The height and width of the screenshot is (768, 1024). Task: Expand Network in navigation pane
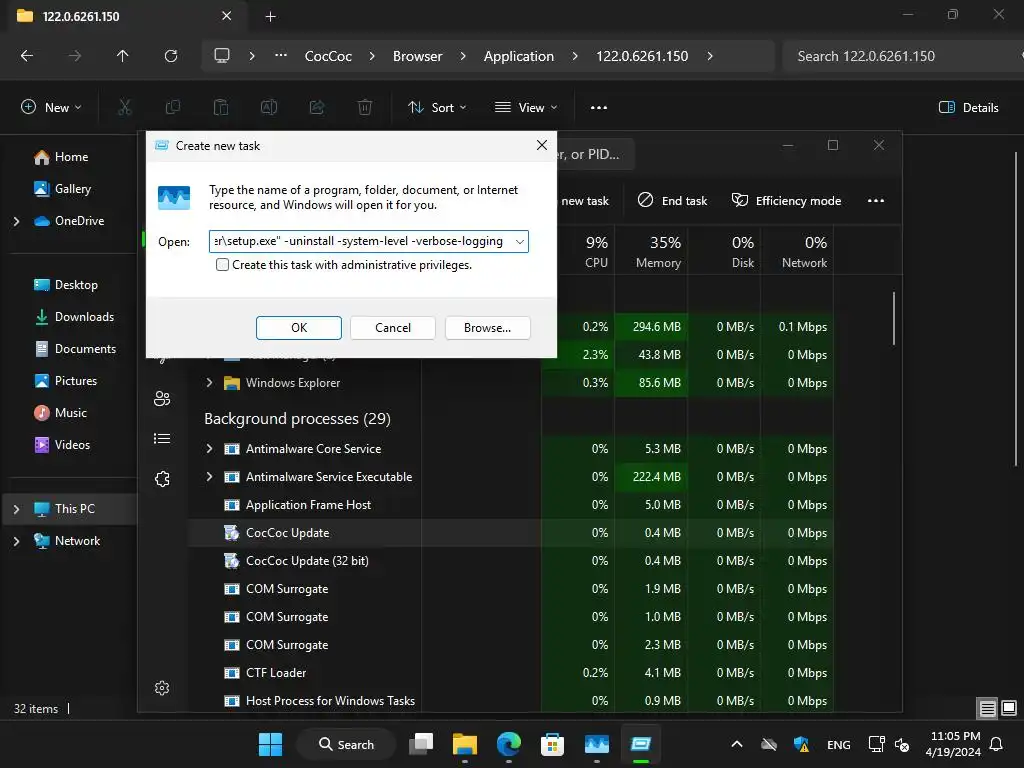pyautogui.click(x=16, y=541)
